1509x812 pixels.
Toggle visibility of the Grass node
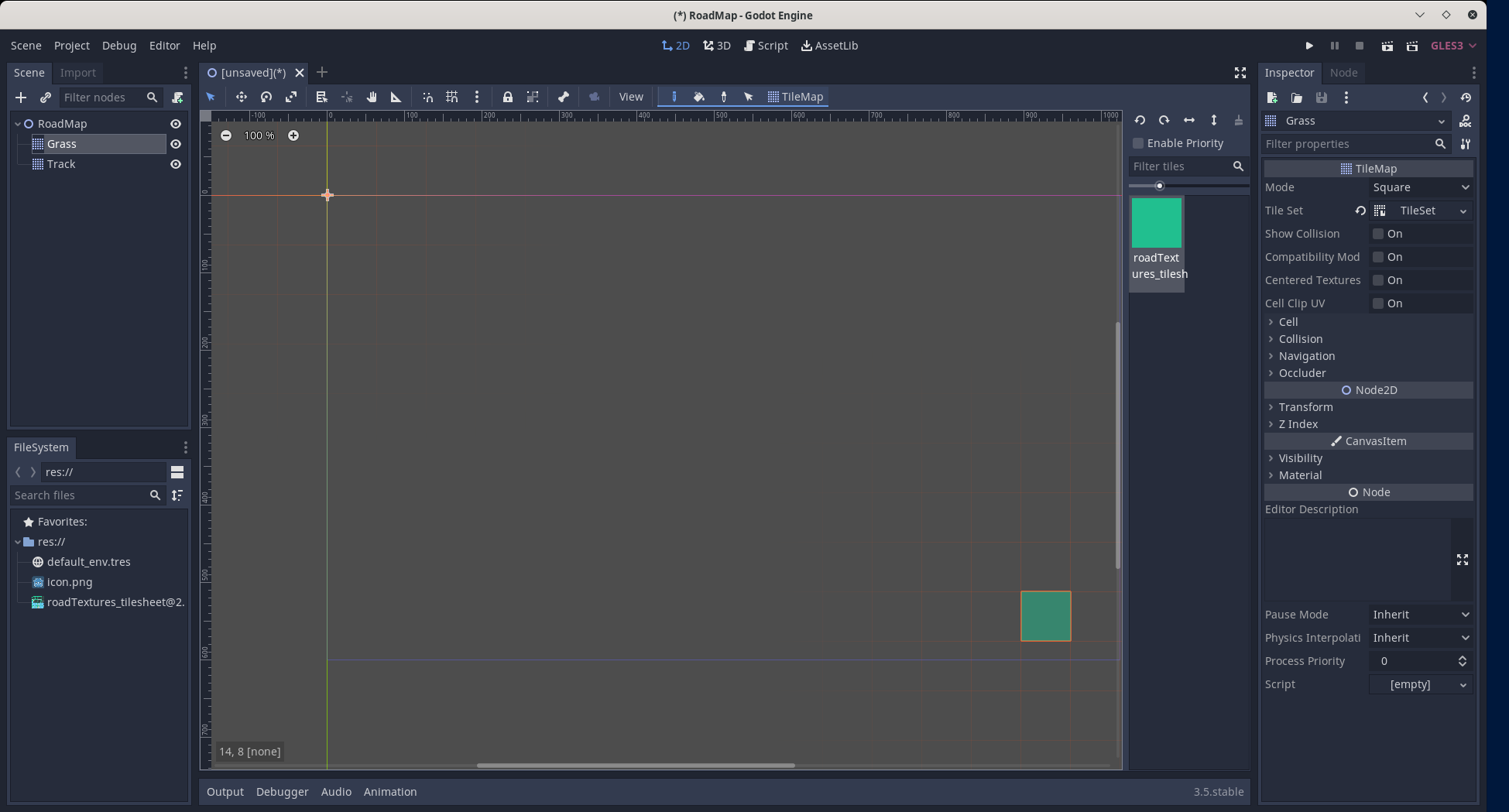pyautogui.click(x=176, y=144)
